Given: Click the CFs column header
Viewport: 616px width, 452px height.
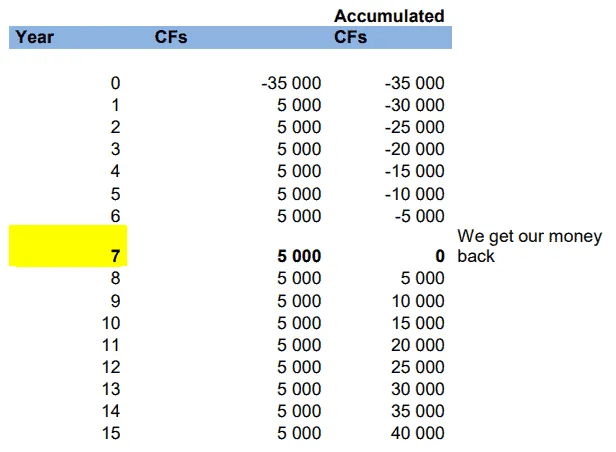Looking at the screenshot, I should pyautogui.click(x=171, y=38).
